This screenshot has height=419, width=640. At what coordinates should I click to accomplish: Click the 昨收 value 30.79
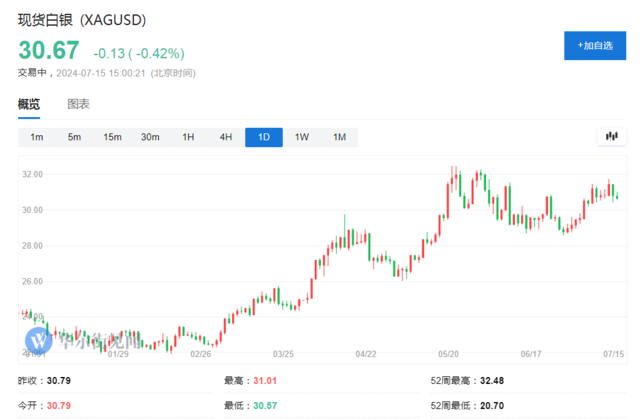59,381
